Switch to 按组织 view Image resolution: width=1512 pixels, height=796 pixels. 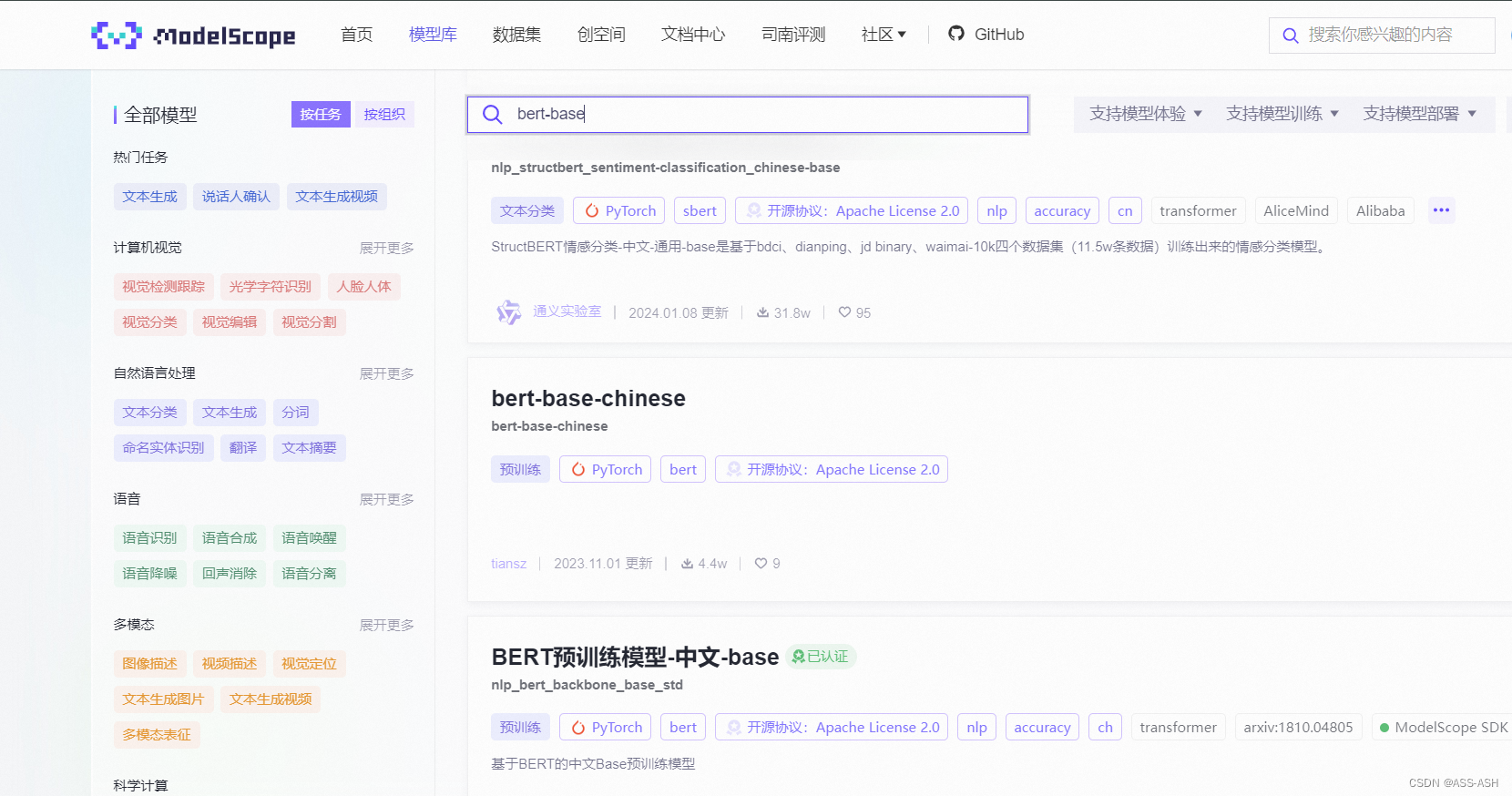384,115
